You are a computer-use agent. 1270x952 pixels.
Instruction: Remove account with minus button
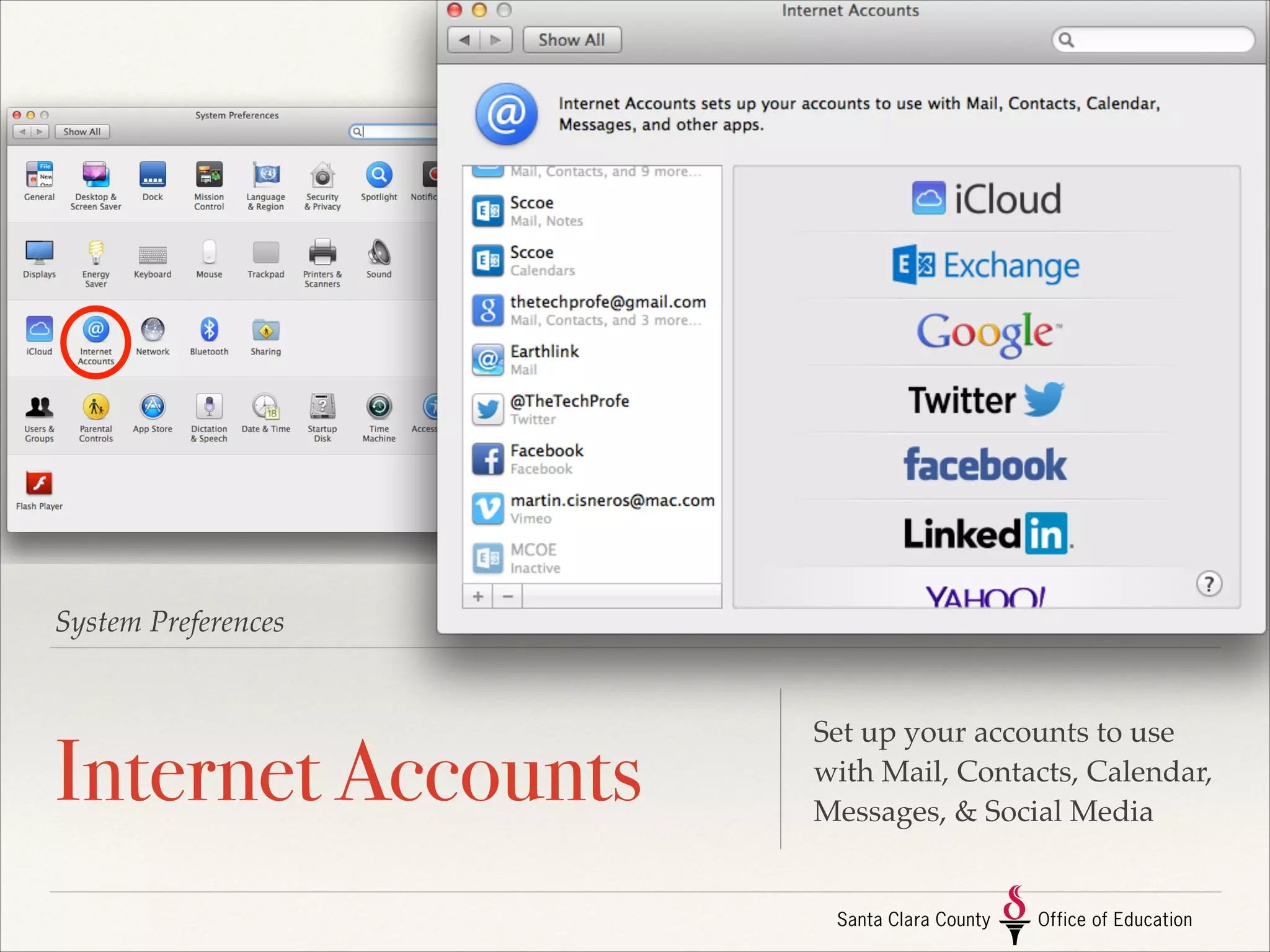point(508,596)
